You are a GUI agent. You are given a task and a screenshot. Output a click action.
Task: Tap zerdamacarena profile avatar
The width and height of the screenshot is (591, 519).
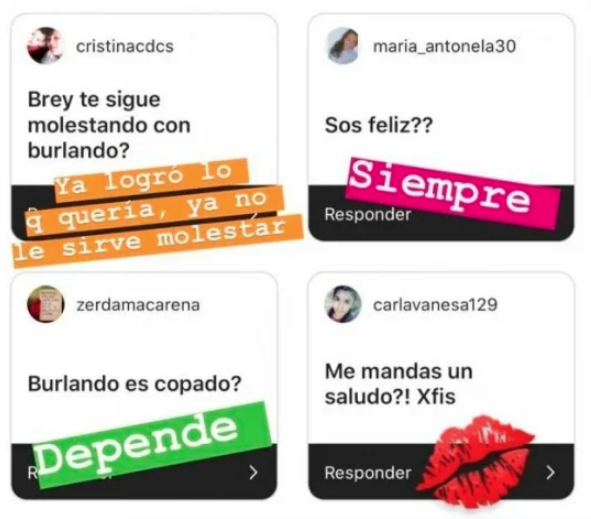click(46, 304)
